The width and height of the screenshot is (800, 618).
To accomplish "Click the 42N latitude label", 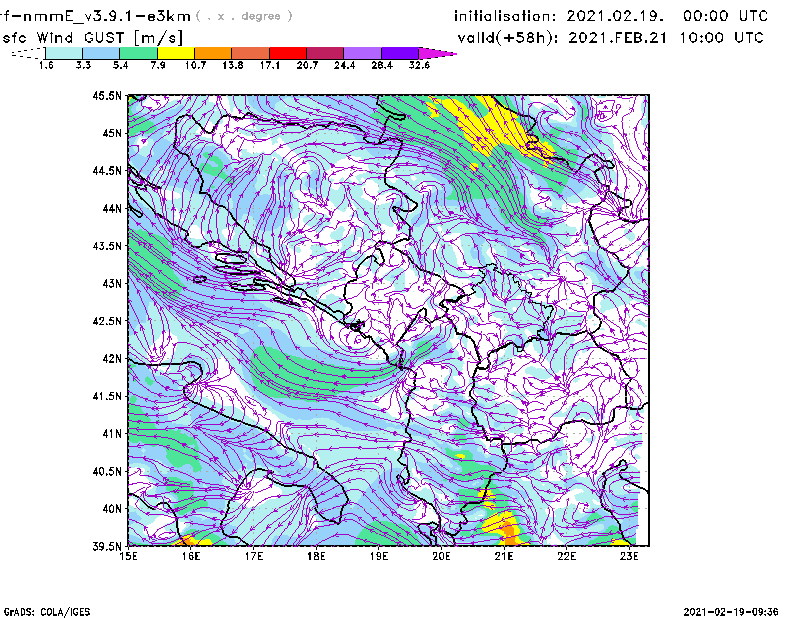I will click(x=112, y=358).
